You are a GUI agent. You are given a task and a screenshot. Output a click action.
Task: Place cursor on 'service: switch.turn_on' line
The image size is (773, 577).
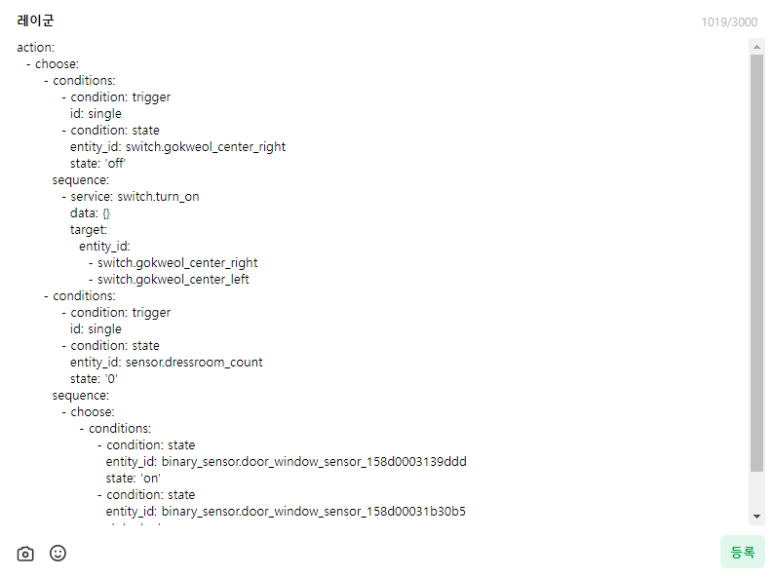point(131,197)
